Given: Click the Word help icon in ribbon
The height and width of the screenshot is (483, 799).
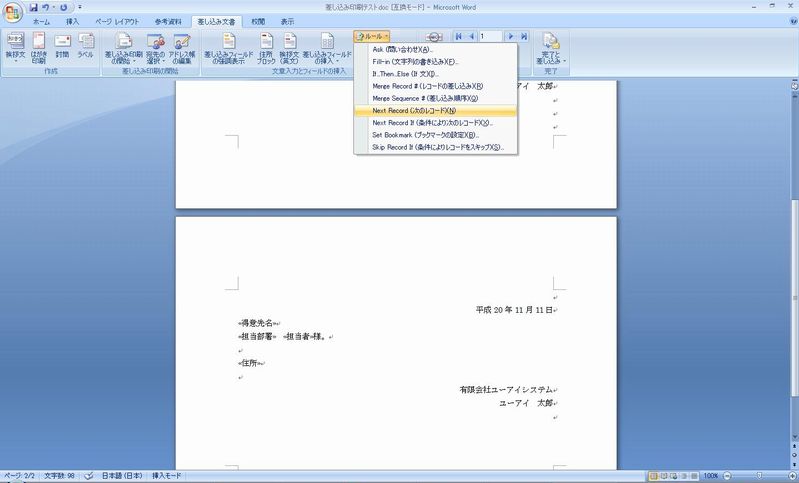Looking at the screenshot, I should (793, 21).
